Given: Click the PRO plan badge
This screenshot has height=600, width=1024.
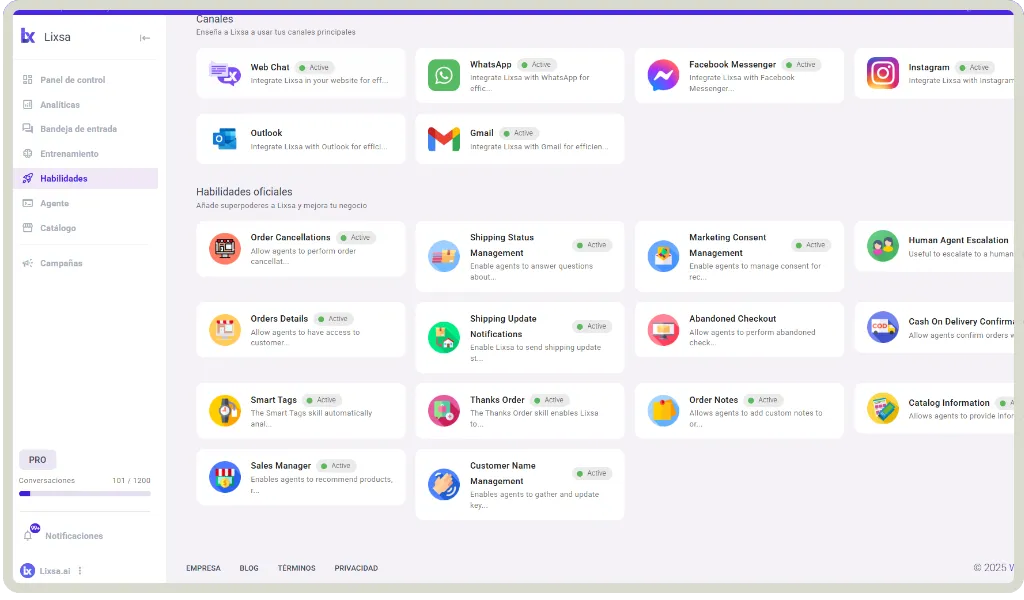Looking at the screenshot, I should pos(37,460).
